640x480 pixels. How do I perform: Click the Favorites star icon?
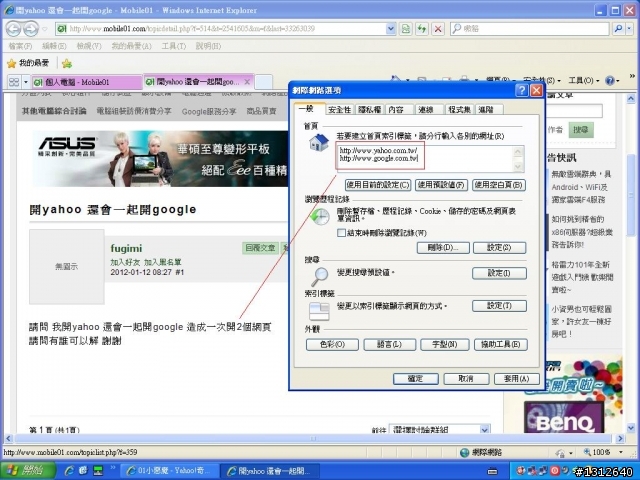(12, 63)
